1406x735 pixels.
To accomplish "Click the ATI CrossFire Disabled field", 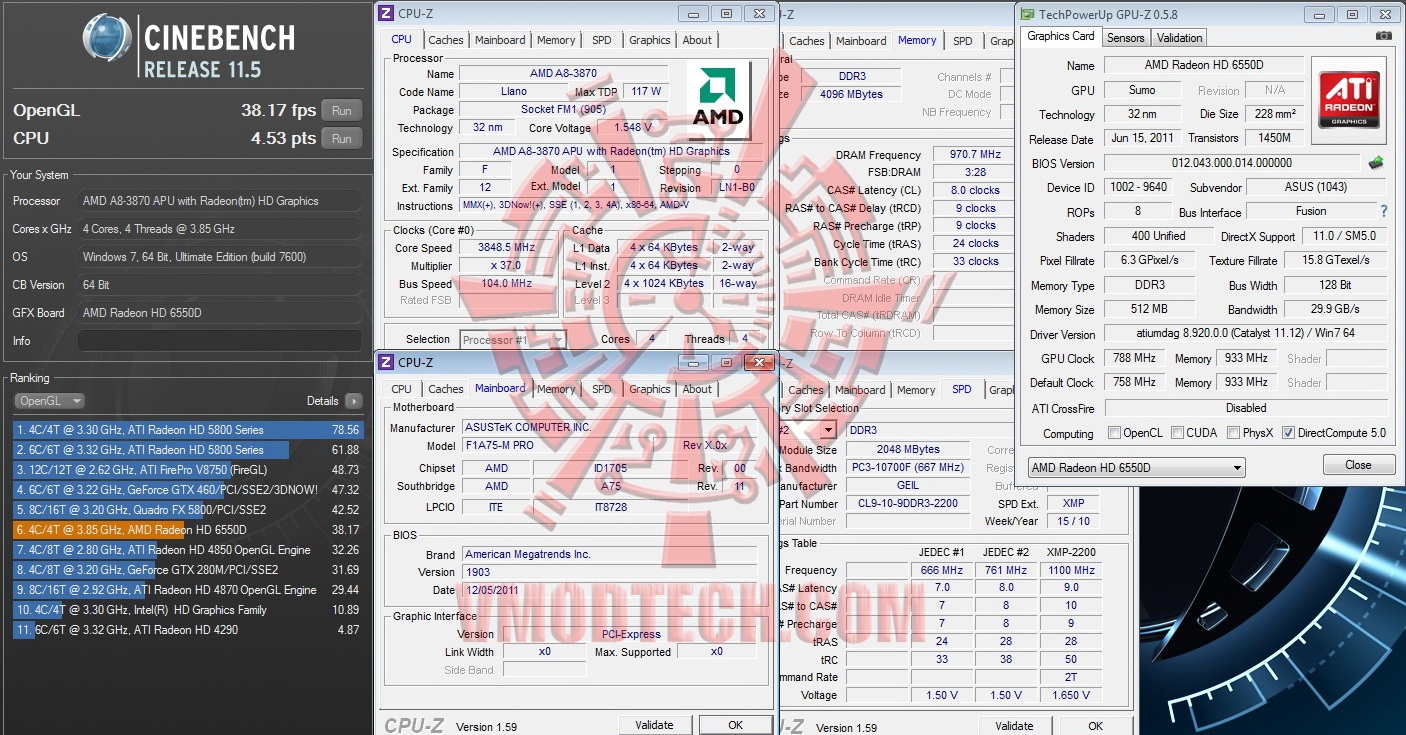I will (x=1245, y=408).
